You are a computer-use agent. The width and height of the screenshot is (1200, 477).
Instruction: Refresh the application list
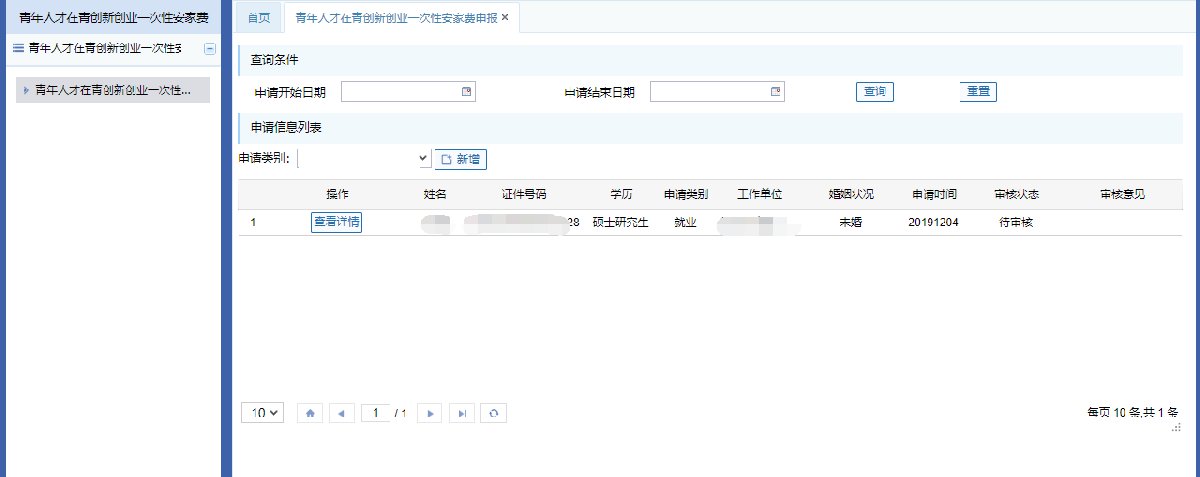[x=493, y=413]
